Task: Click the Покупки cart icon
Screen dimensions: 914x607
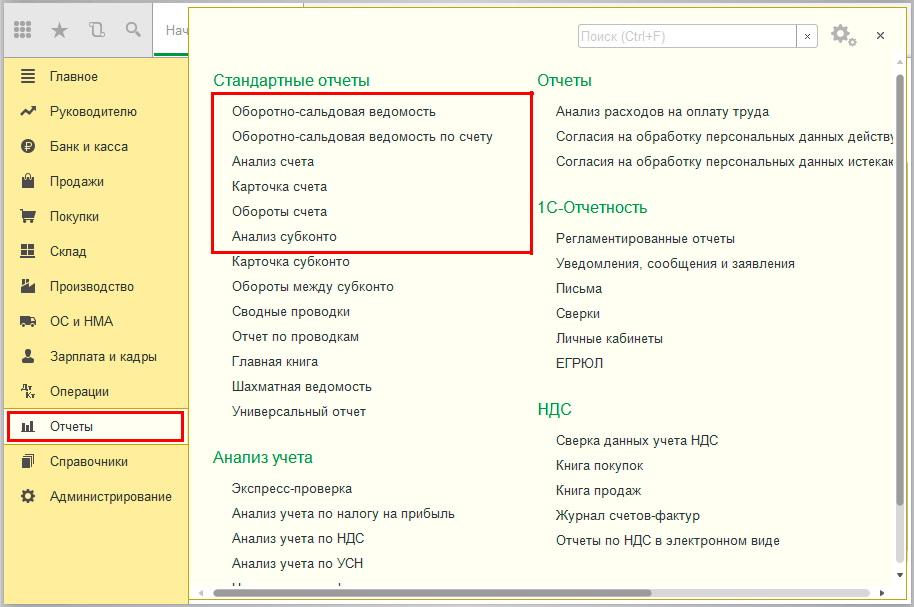Action: pyautogui.click(x=28, y=216)
